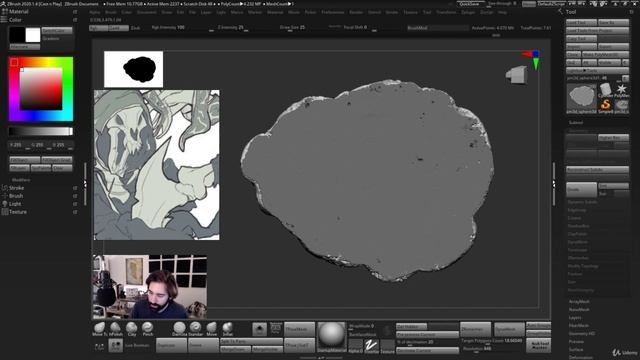Open the Alpha Off selector
The image size is (640, 360).
(356, 345)
